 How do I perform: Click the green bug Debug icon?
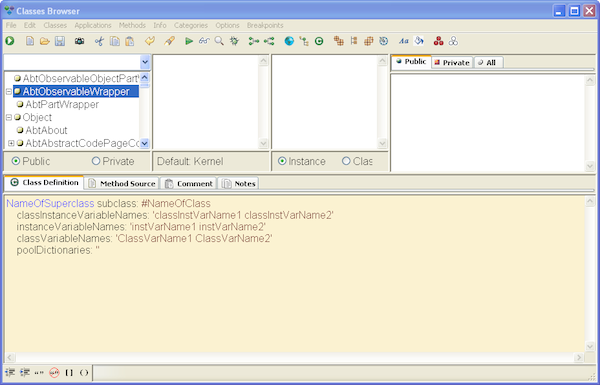234,41
